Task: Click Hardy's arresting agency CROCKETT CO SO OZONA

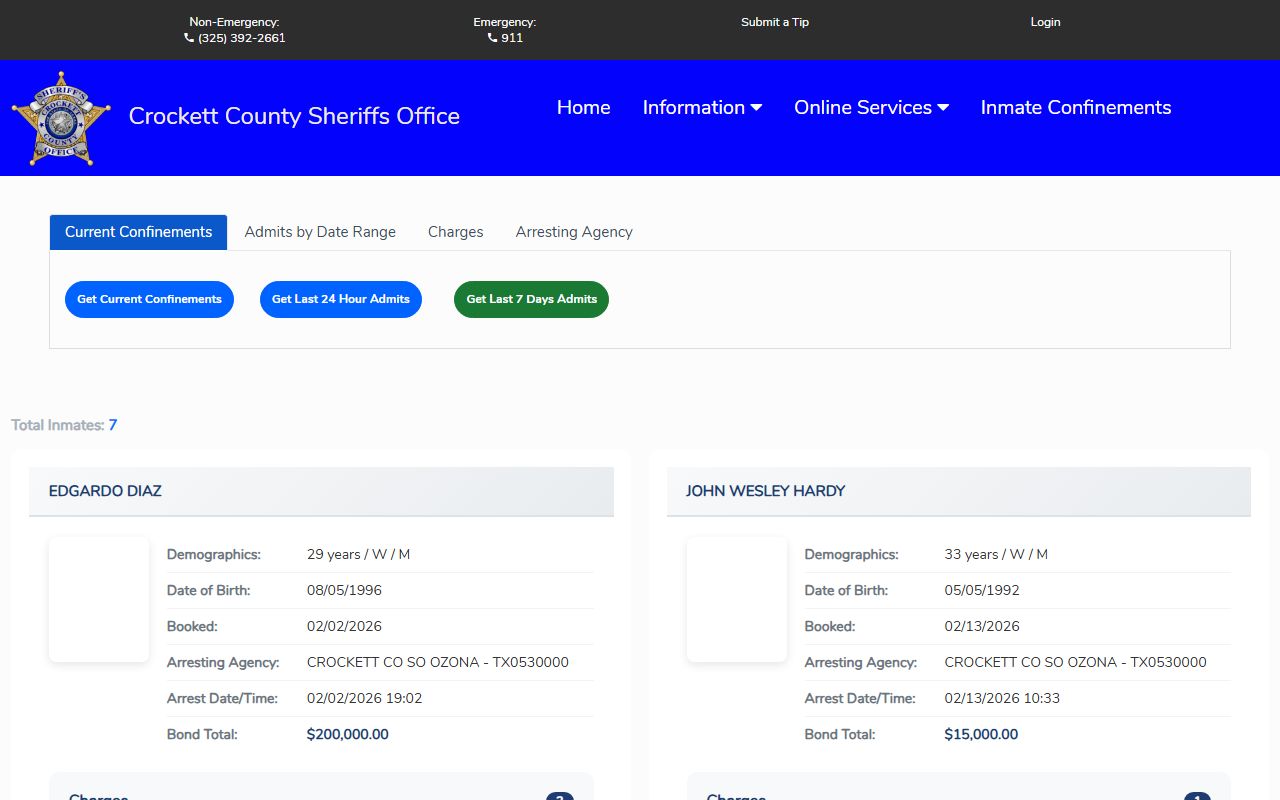Action: click(x=1076, y=662)
